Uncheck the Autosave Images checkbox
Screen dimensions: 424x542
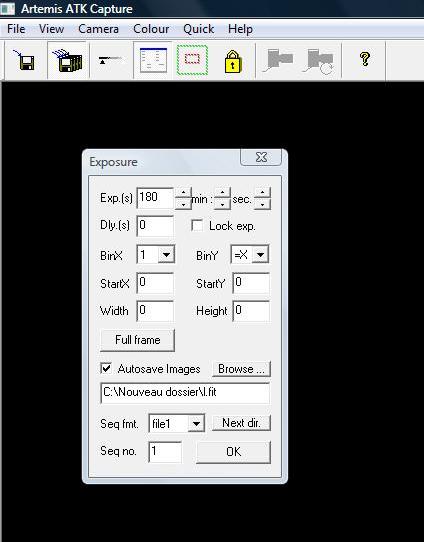point(106,368)
